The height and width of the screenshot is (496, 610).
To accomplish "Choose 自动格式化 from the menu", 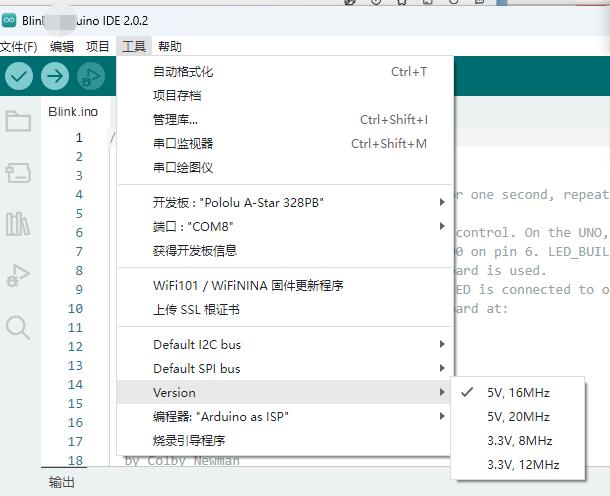I will [285, 72].
